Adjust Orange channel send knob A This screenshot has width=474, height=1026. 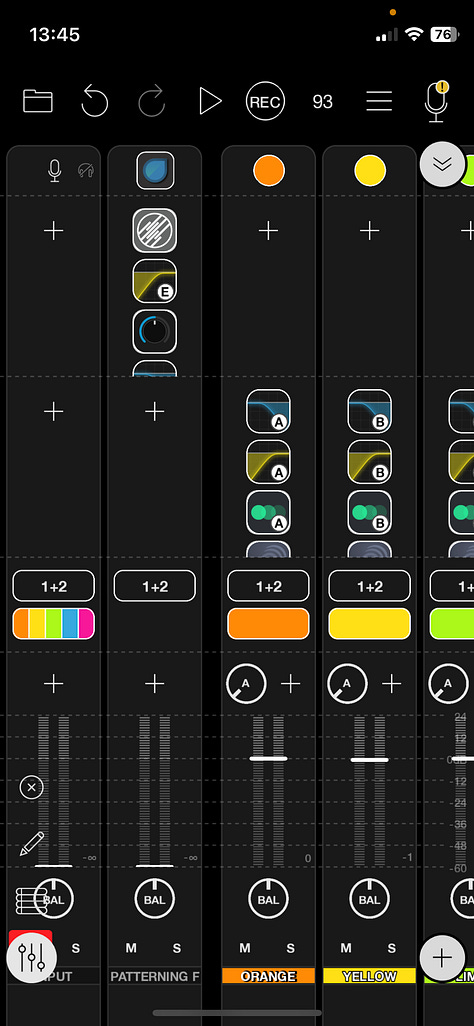pyautogui.click(x=246, y=684)
